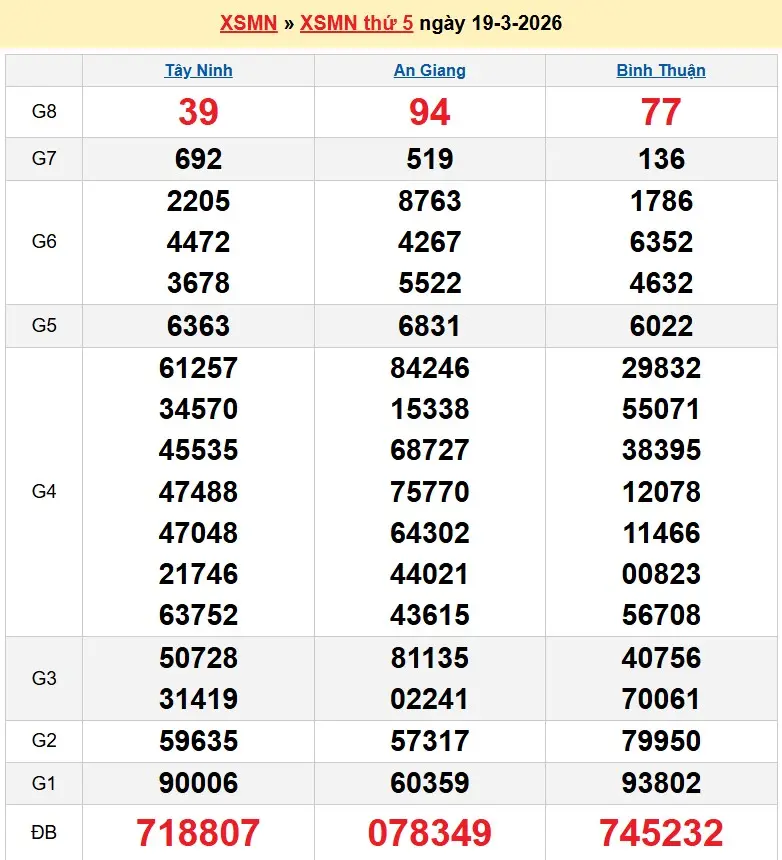Open the Tây Ninh province link

(198, 70)
